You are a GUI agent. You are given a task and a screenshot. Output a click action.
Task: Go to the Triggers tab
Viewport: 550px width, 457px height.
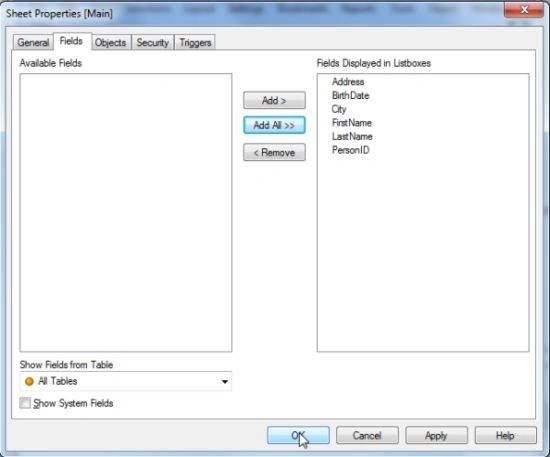coord(195,42)
